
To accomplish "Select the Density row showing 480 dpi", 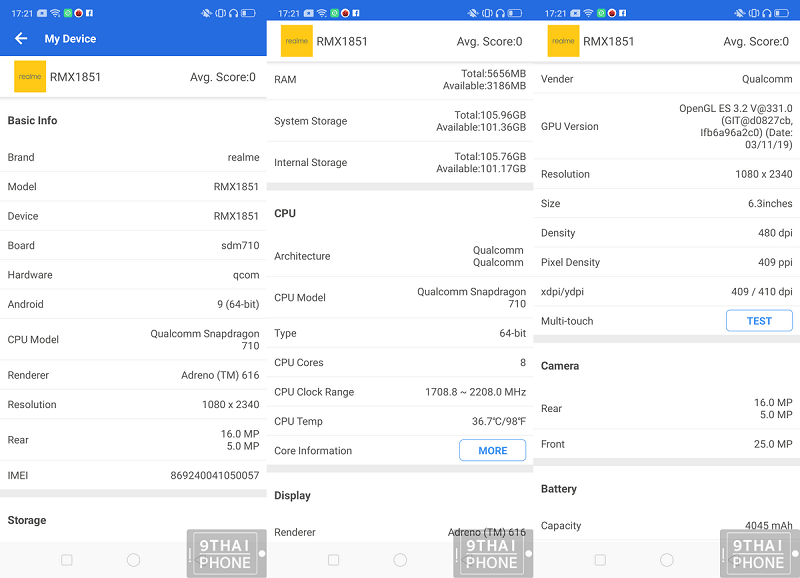I will [666, 233].
